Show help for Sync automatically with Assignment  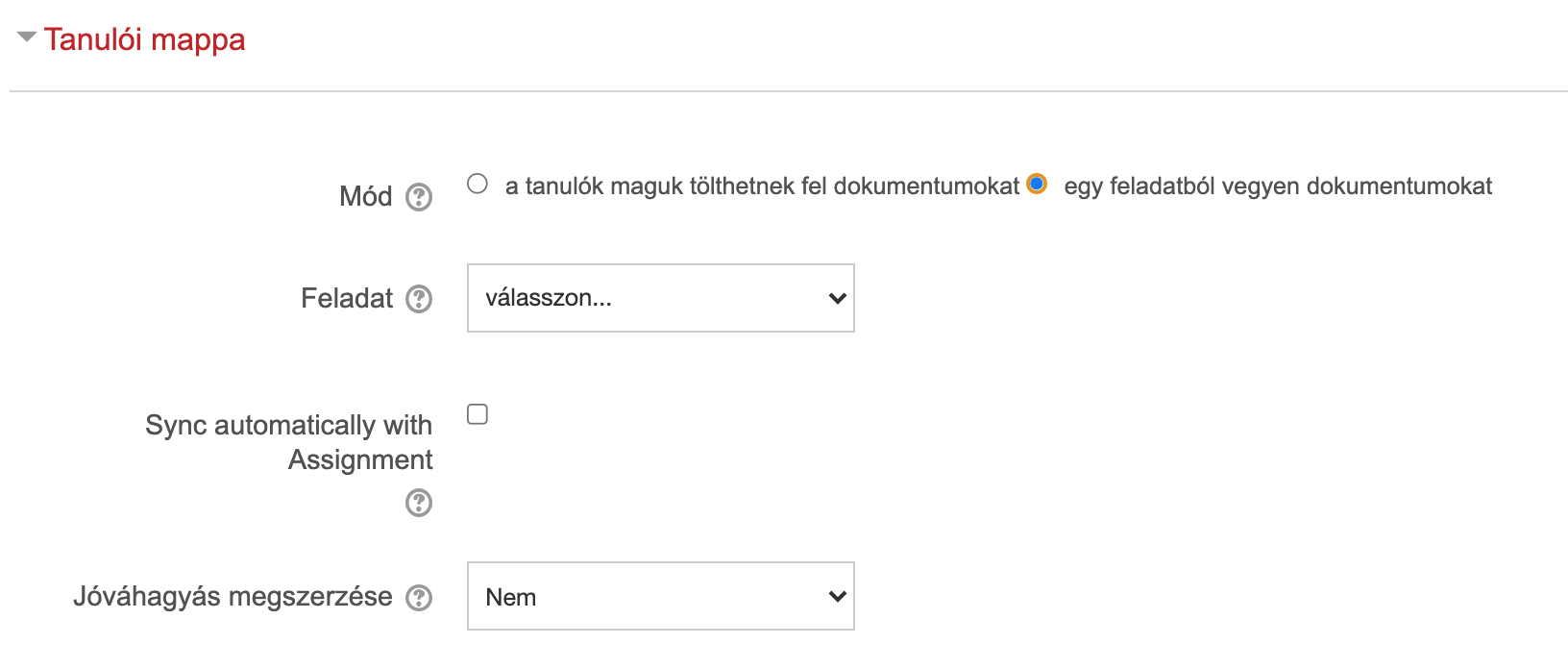click(x=419, y=503)
